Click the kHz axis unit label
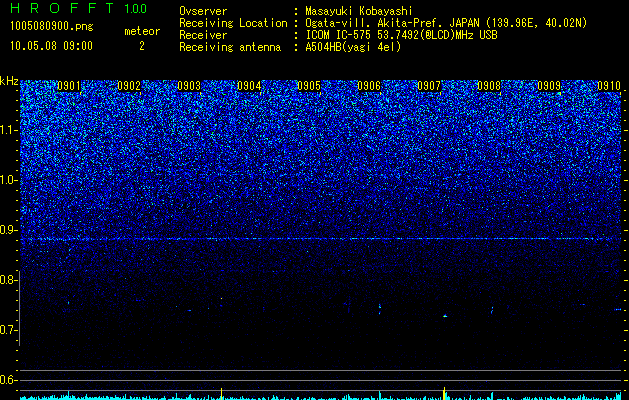 pos(9,81)
